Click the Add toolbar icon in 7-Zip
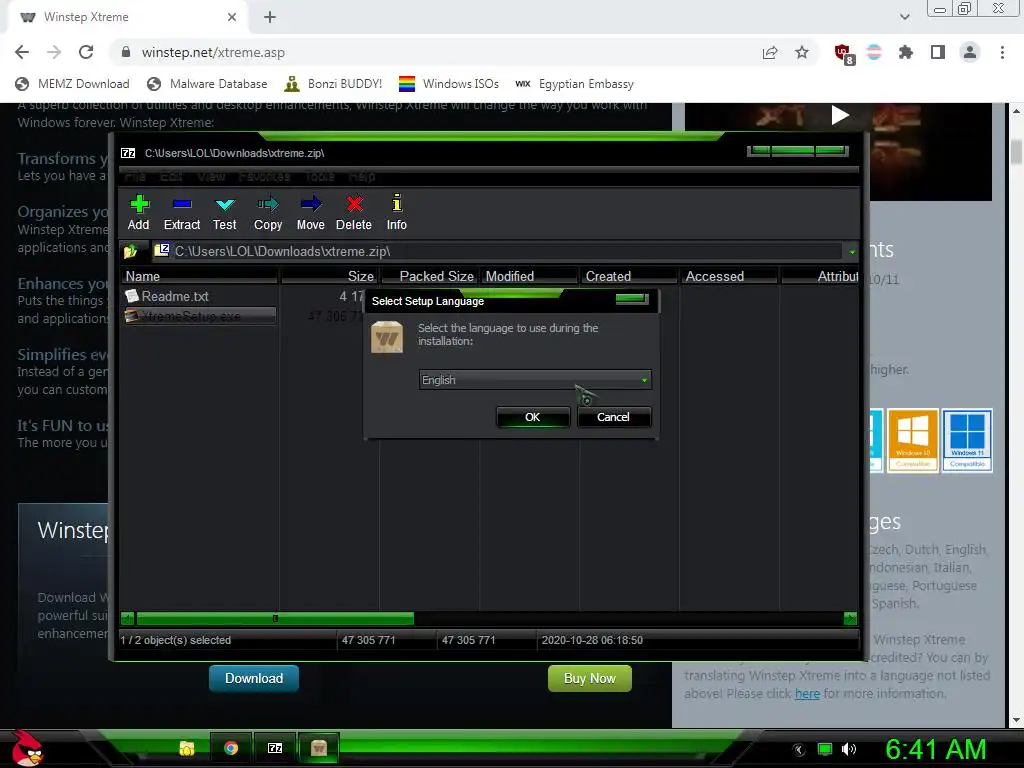 point(139,204)
